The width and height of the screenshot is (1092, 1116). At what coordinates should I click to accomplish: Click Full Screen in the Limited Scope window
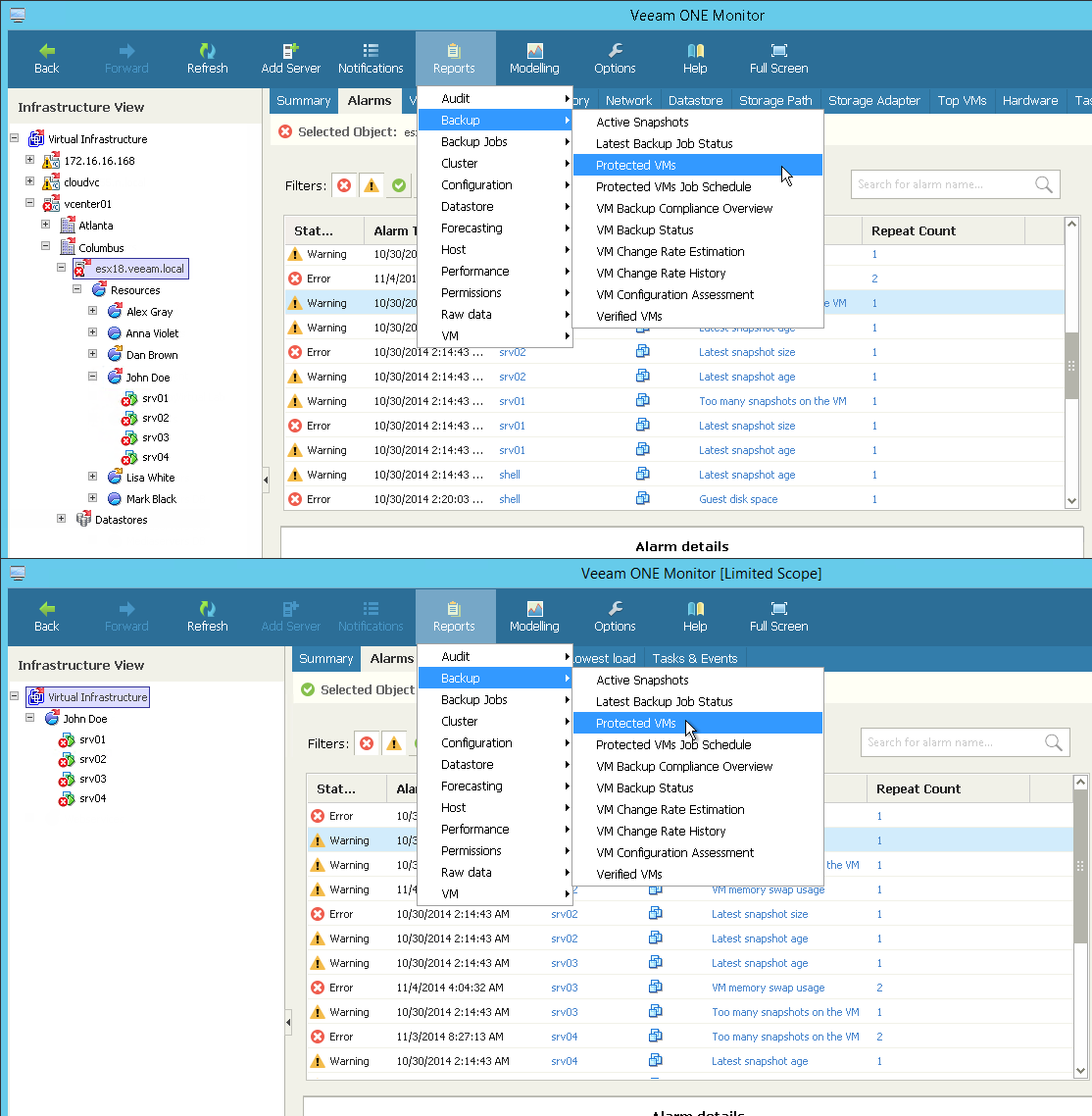coord(779,617)
